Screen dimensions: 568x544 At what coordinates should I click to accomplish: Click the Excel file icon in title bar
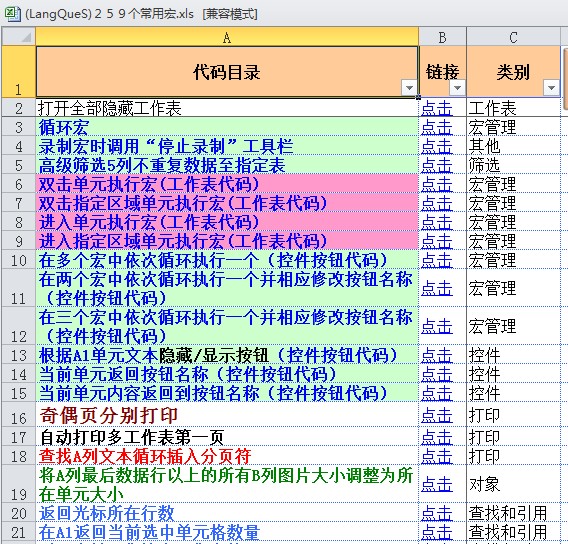12,14
